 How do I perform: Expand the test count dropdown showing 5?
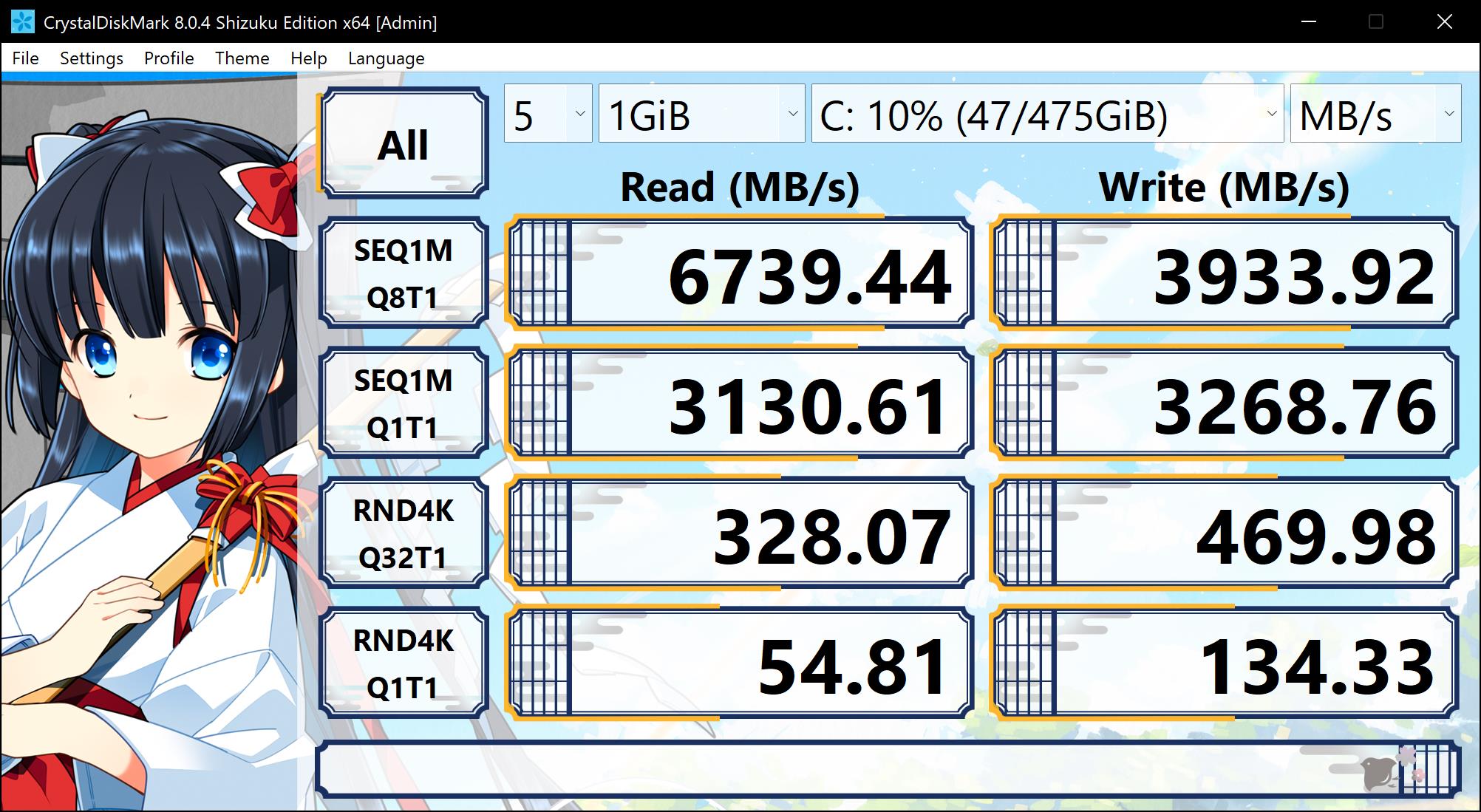[548, 113]
